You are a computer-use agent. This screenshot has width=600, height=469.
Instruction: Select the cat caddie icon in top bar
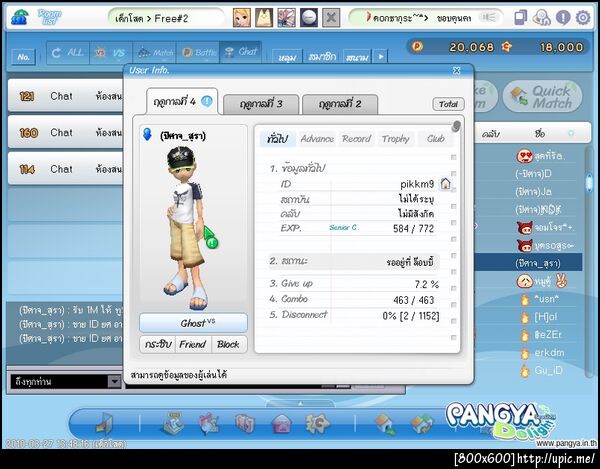[264, 18]
